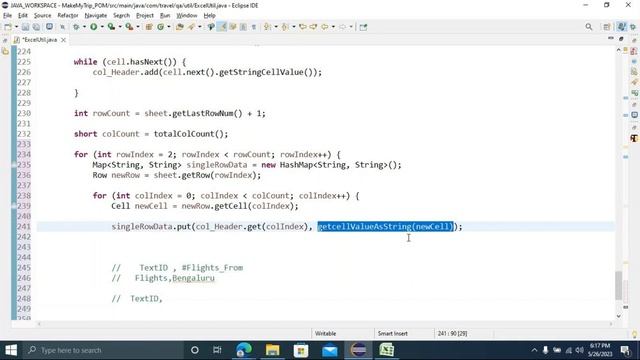640x360 pixels.
Task: Open a Terminal from the toolbar
Action: [49, 27]
